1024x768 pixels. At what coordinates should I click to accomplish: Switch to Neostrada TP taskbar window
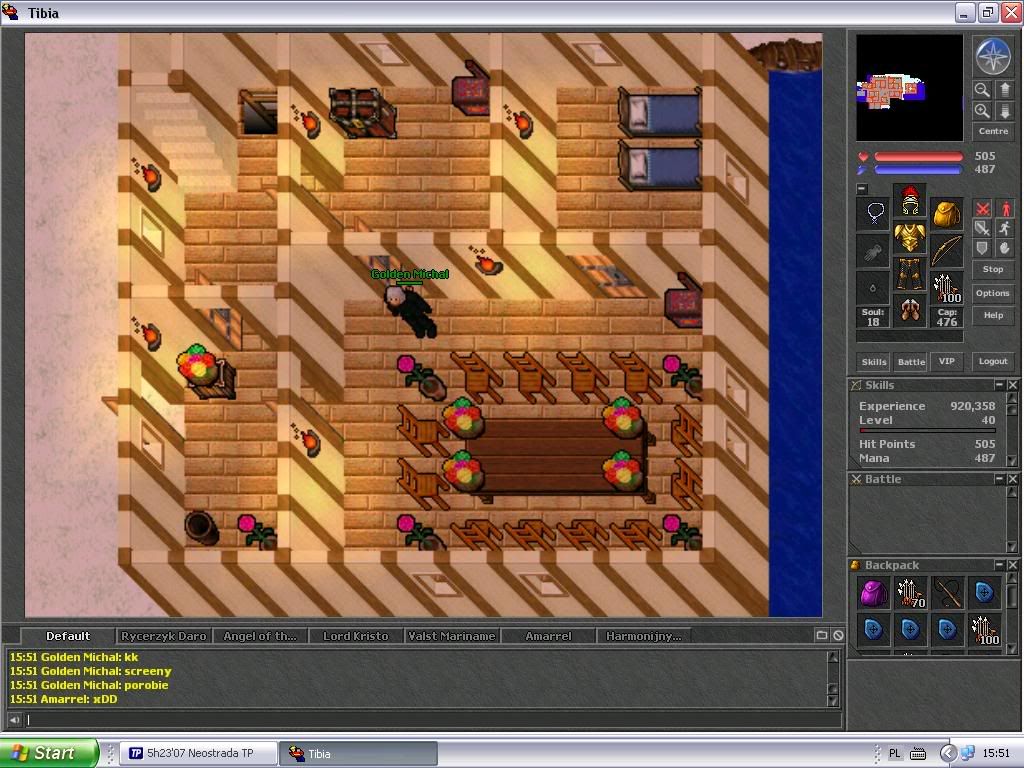(199, 753)
